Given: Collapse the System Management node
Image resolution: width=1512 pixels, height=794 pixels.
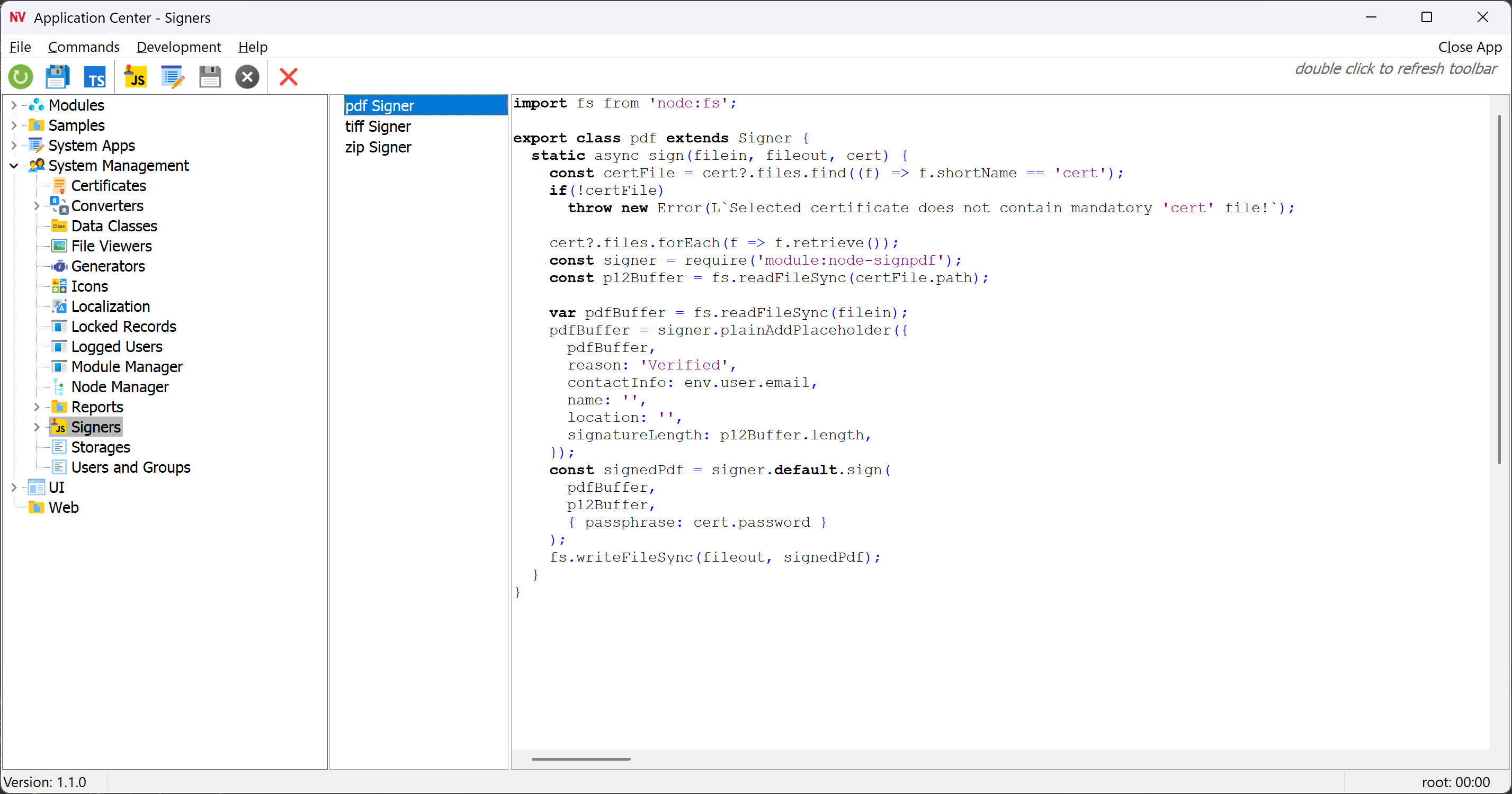Looking at the screenshot, I should pos(14,166).
